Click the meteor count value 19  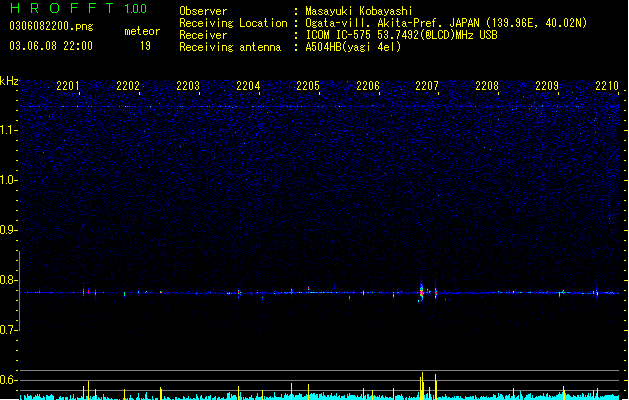point(145,46)
